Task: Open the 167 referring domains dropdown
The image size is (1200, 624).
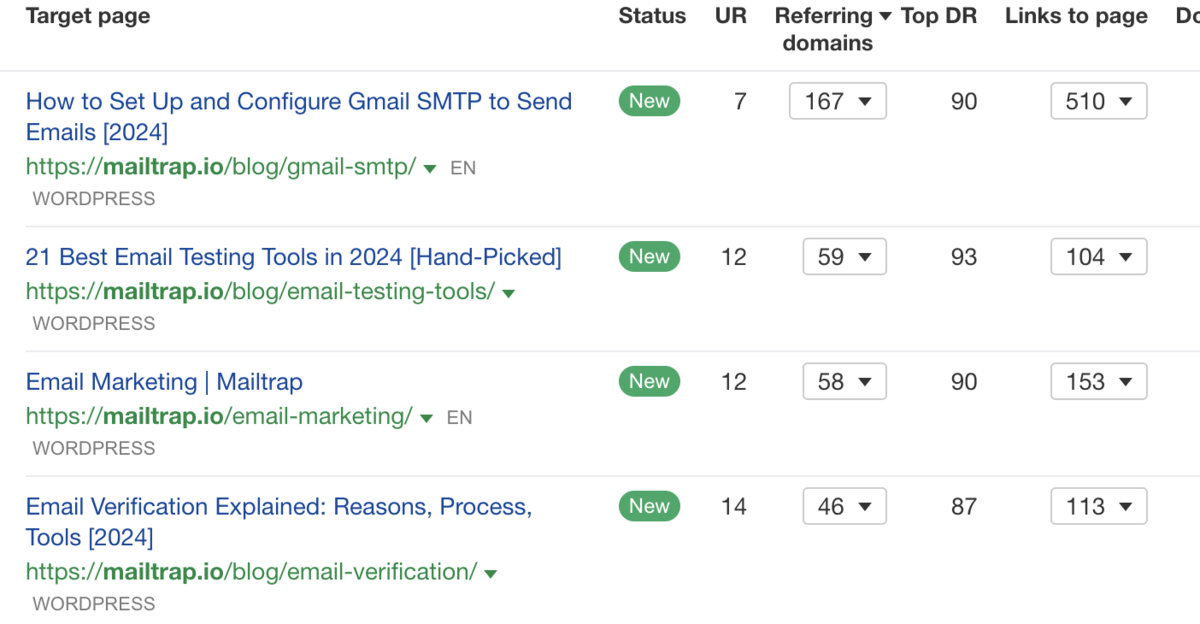Action: point(838,102)
